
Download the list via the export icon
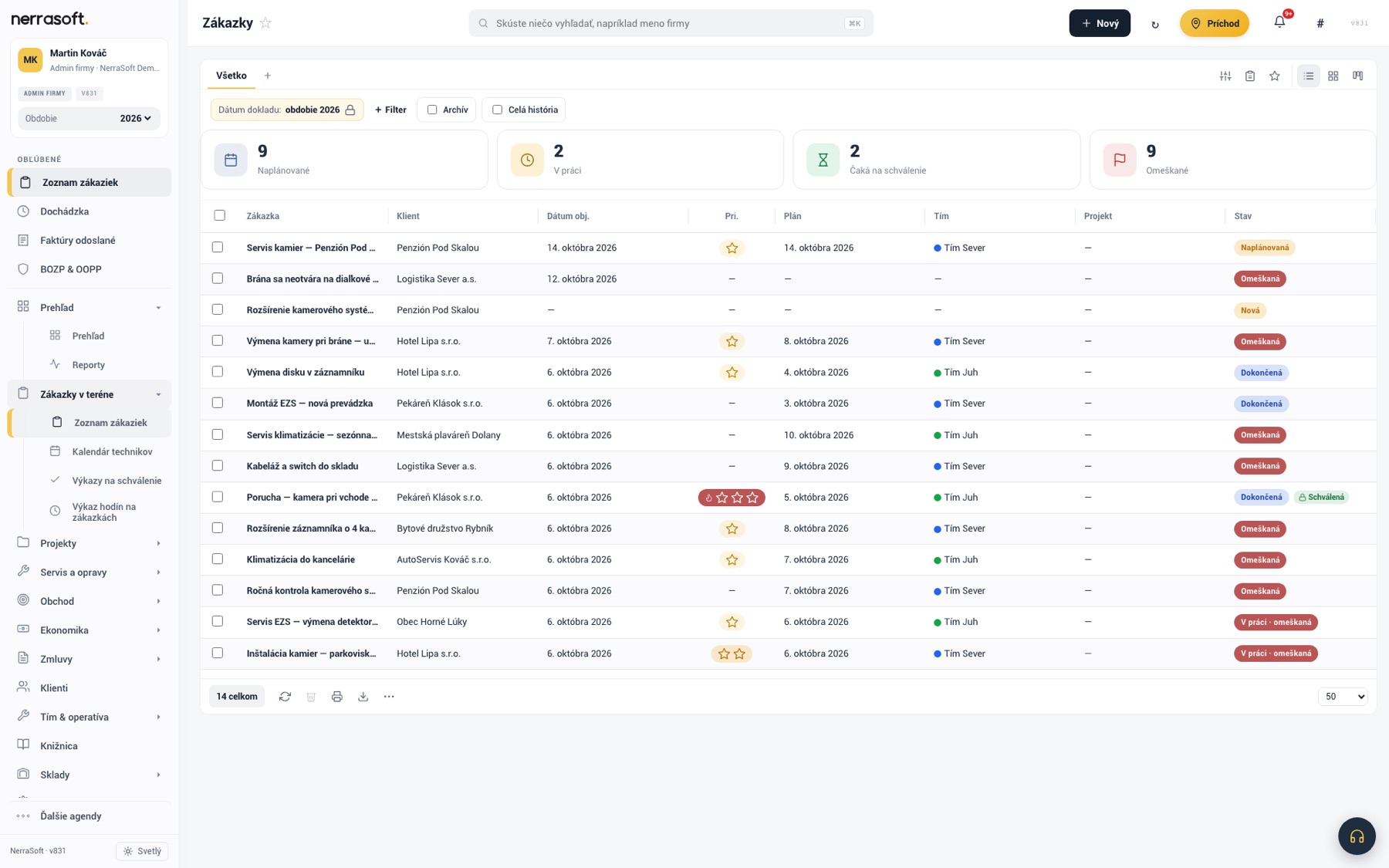(x=363, y=697)
